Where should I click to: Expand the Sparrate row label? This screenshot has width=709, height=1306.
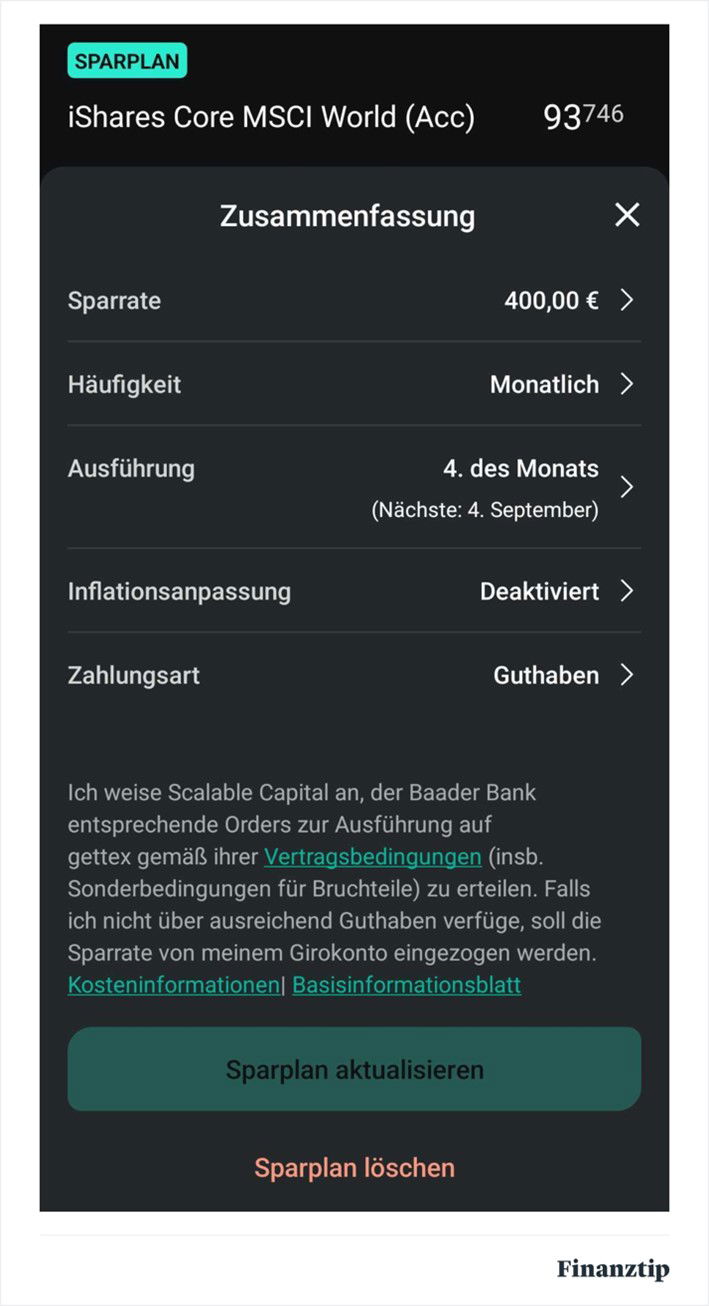pos(114,301)
